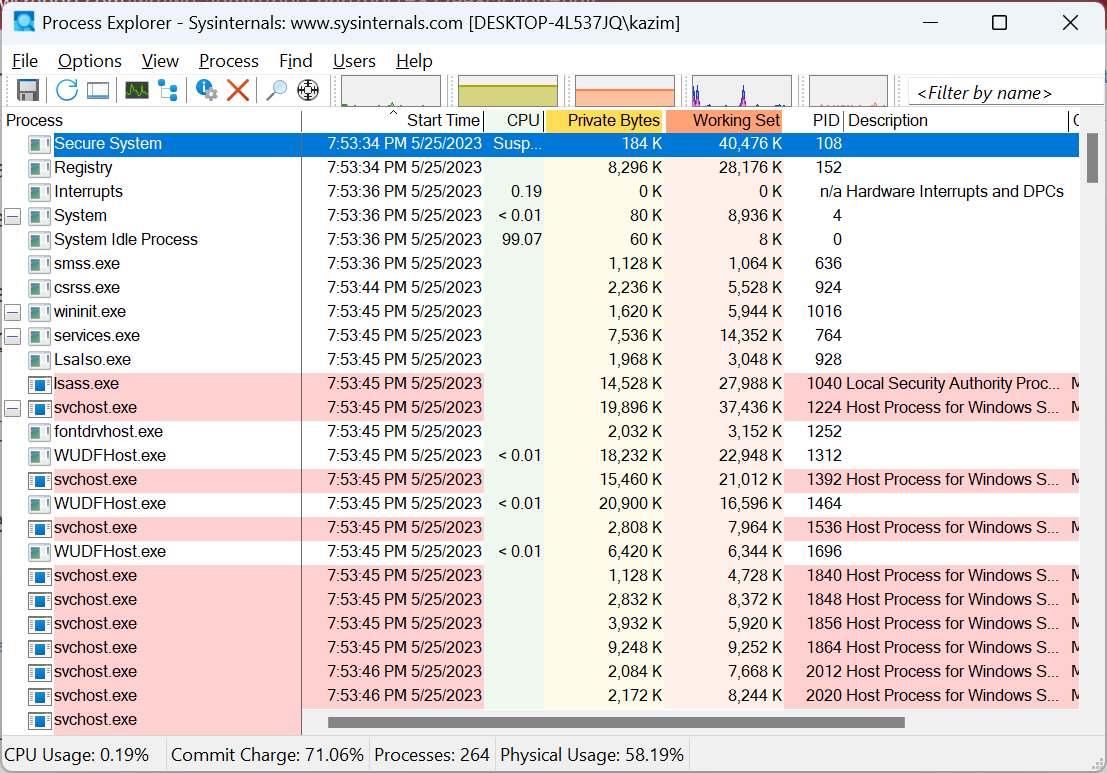Click the Registry process icon
This screenshot has width=1107, height=773.
[x=40, y=168]
